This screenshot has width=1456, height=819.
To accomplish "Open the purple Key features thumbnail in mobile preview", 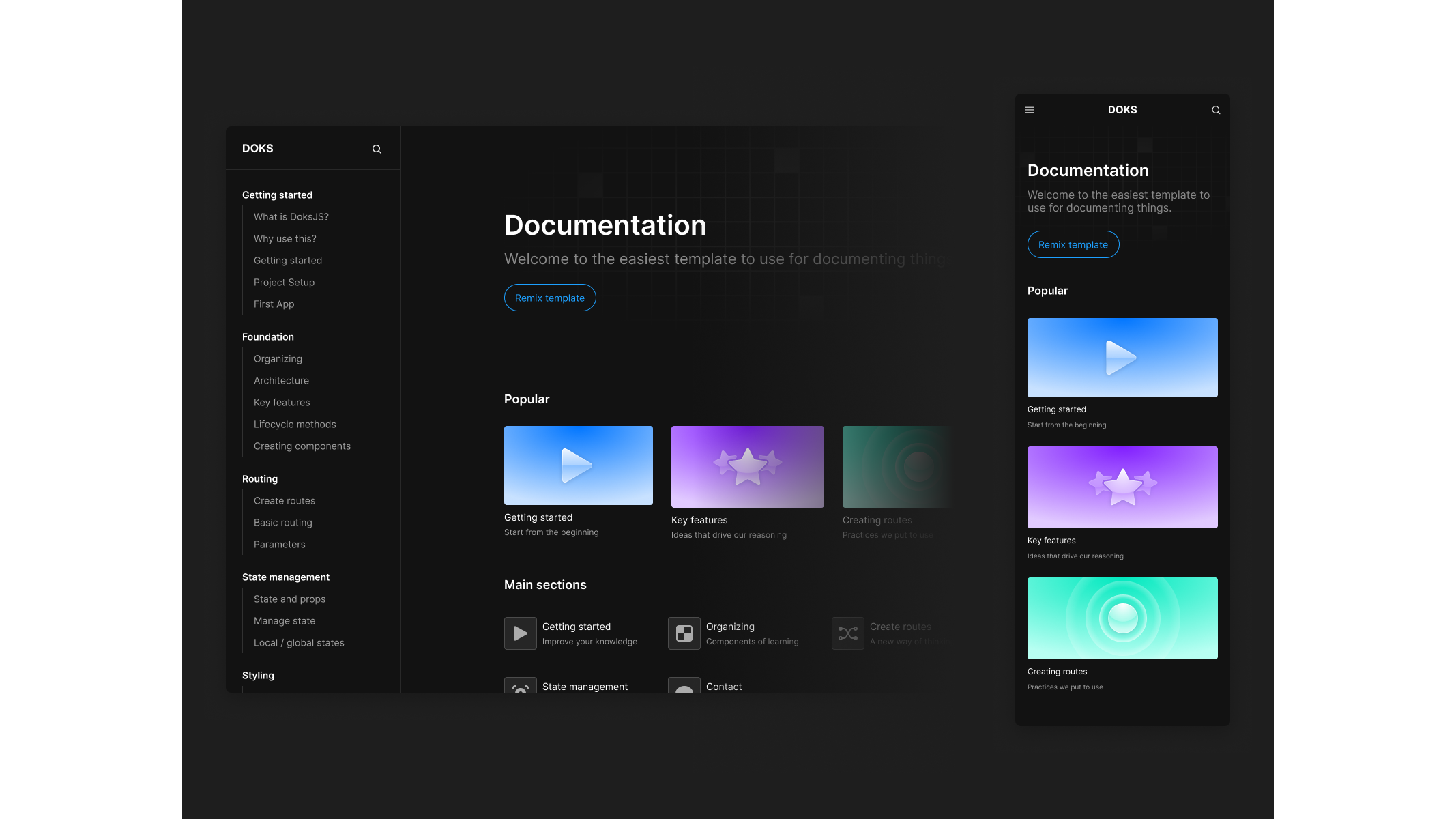I will [1122, 487].
